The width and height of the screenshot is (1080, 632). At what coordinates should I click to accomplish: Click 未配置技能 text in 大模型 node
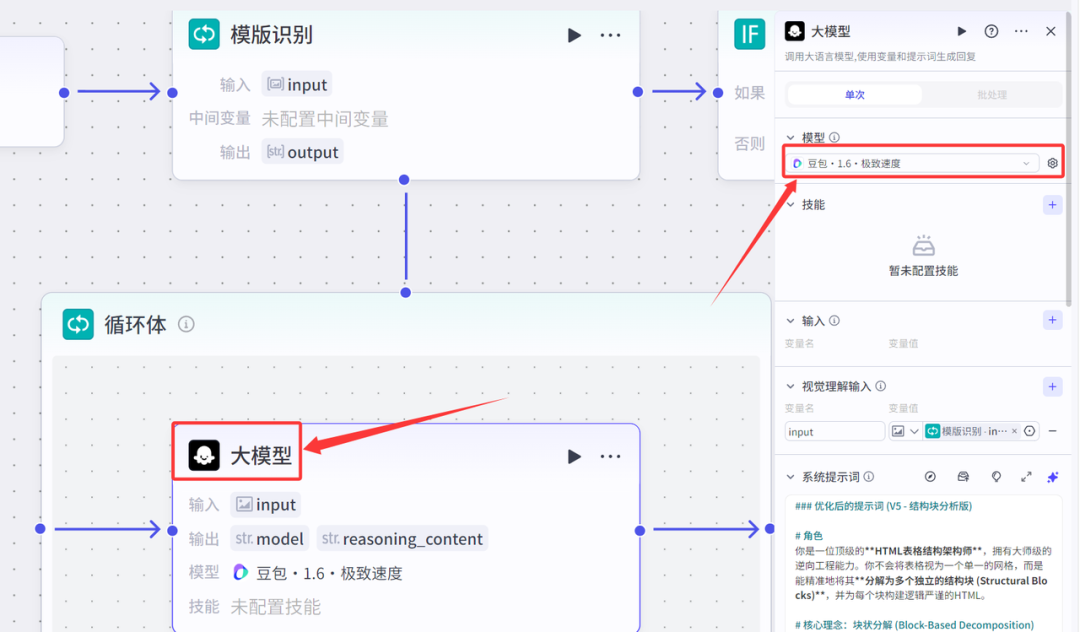click(276, 607)
